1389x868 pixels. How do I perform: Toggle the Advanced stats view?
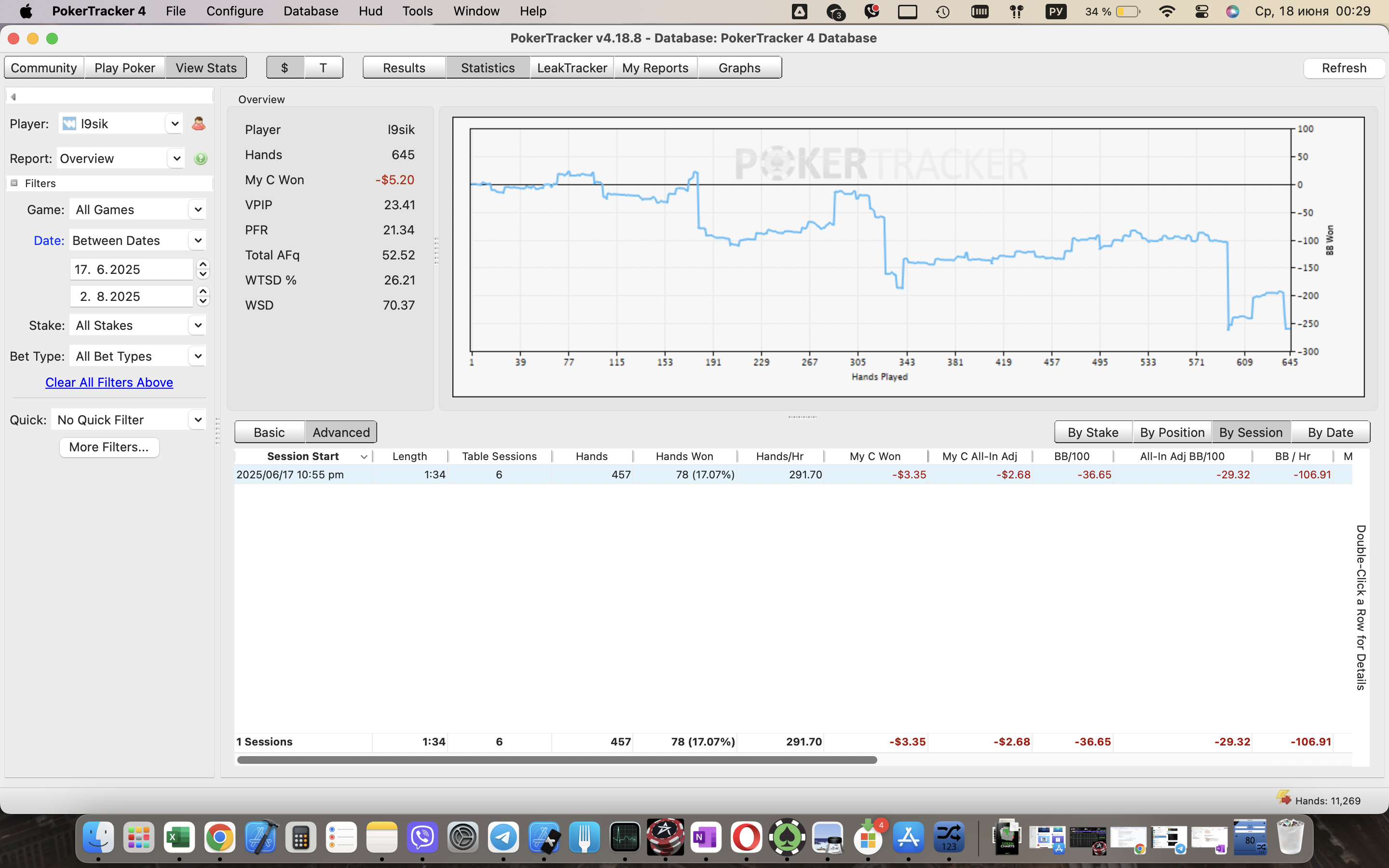tap(341, 432)
